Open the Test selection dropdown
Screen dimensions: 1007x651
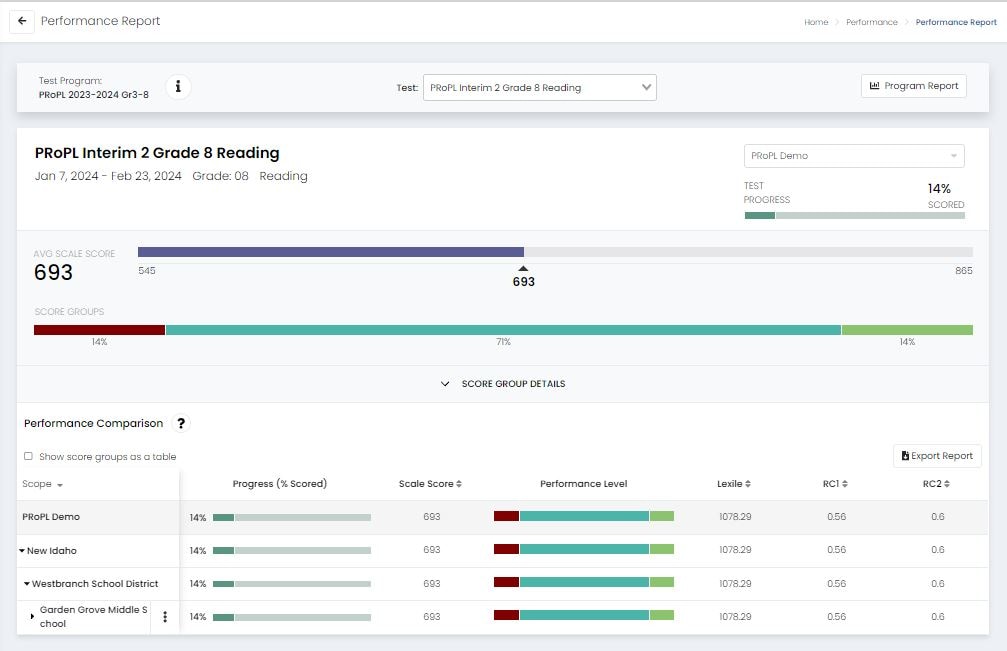539,88
